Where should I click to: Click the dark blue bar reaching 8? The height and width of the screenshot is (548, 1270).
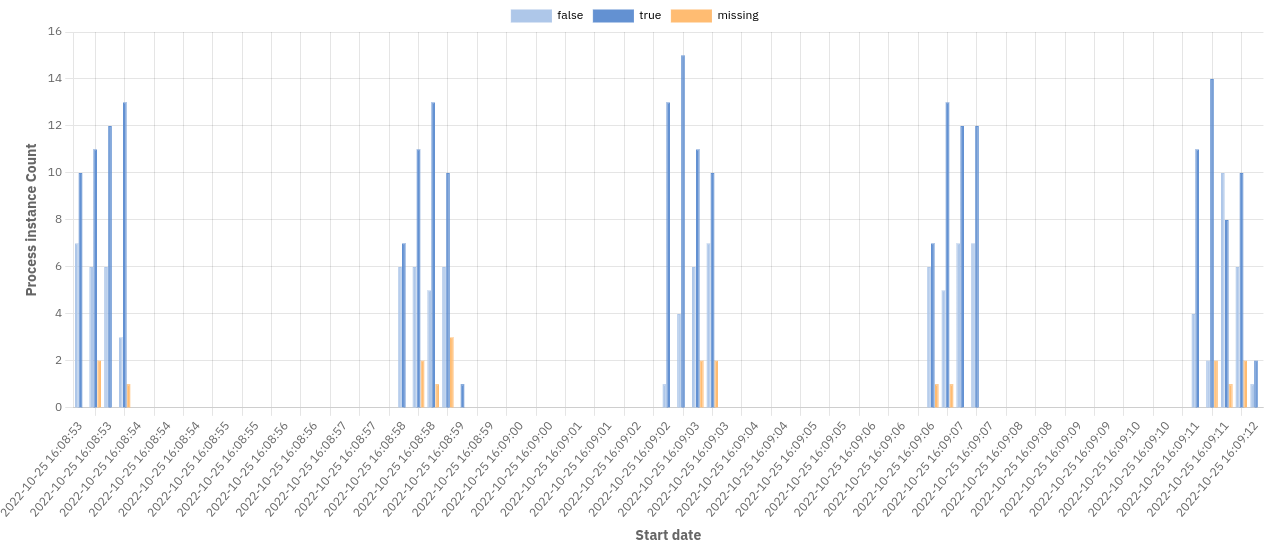(1226, 313)
